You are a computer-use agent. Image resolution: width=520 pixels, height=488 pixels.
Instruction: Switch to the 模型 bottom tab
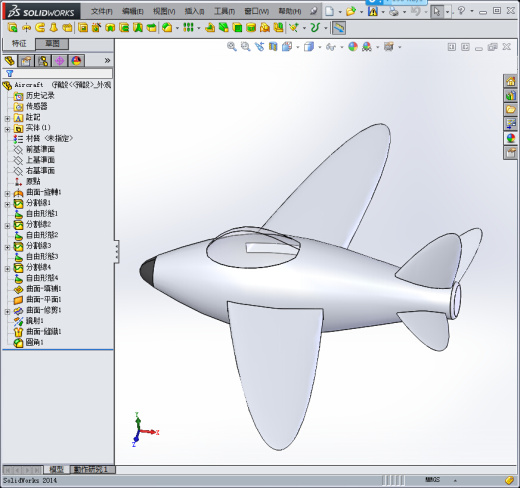(56, 469)
